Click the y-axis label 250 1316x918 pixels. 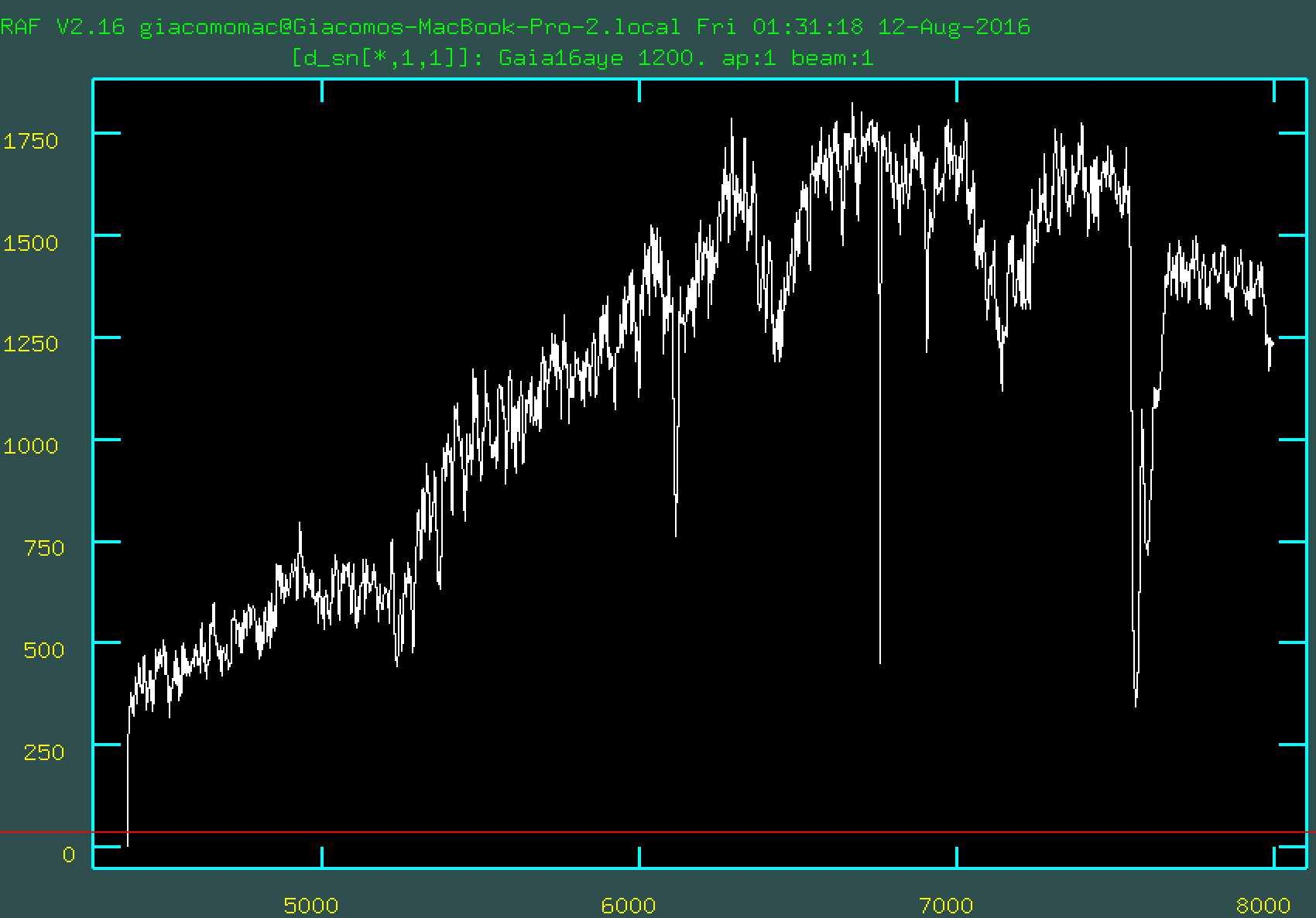[44, 752]
